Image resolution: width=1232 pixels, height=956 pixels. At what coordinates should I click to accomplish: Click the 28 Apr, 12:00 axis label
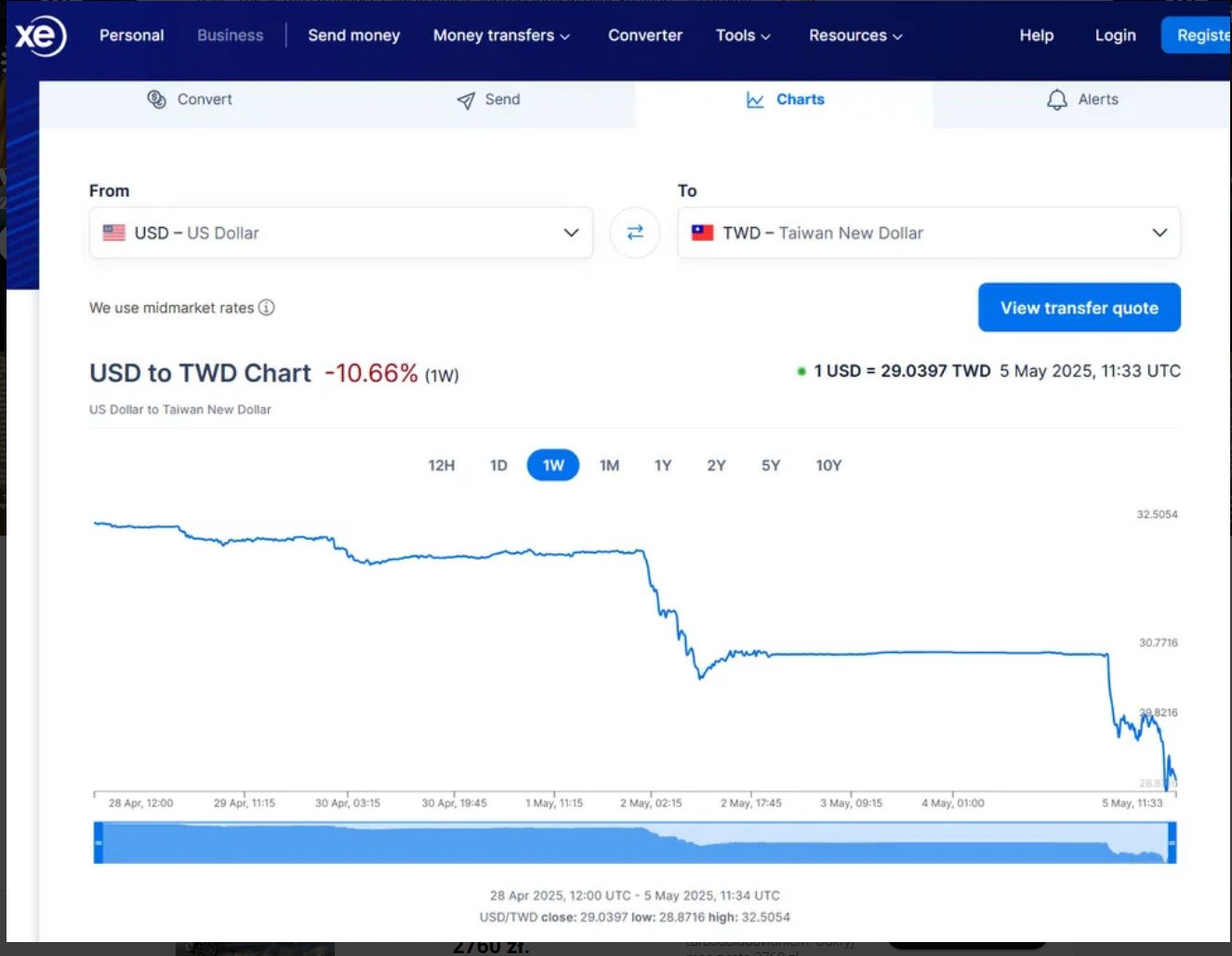[x=140, y=803]
